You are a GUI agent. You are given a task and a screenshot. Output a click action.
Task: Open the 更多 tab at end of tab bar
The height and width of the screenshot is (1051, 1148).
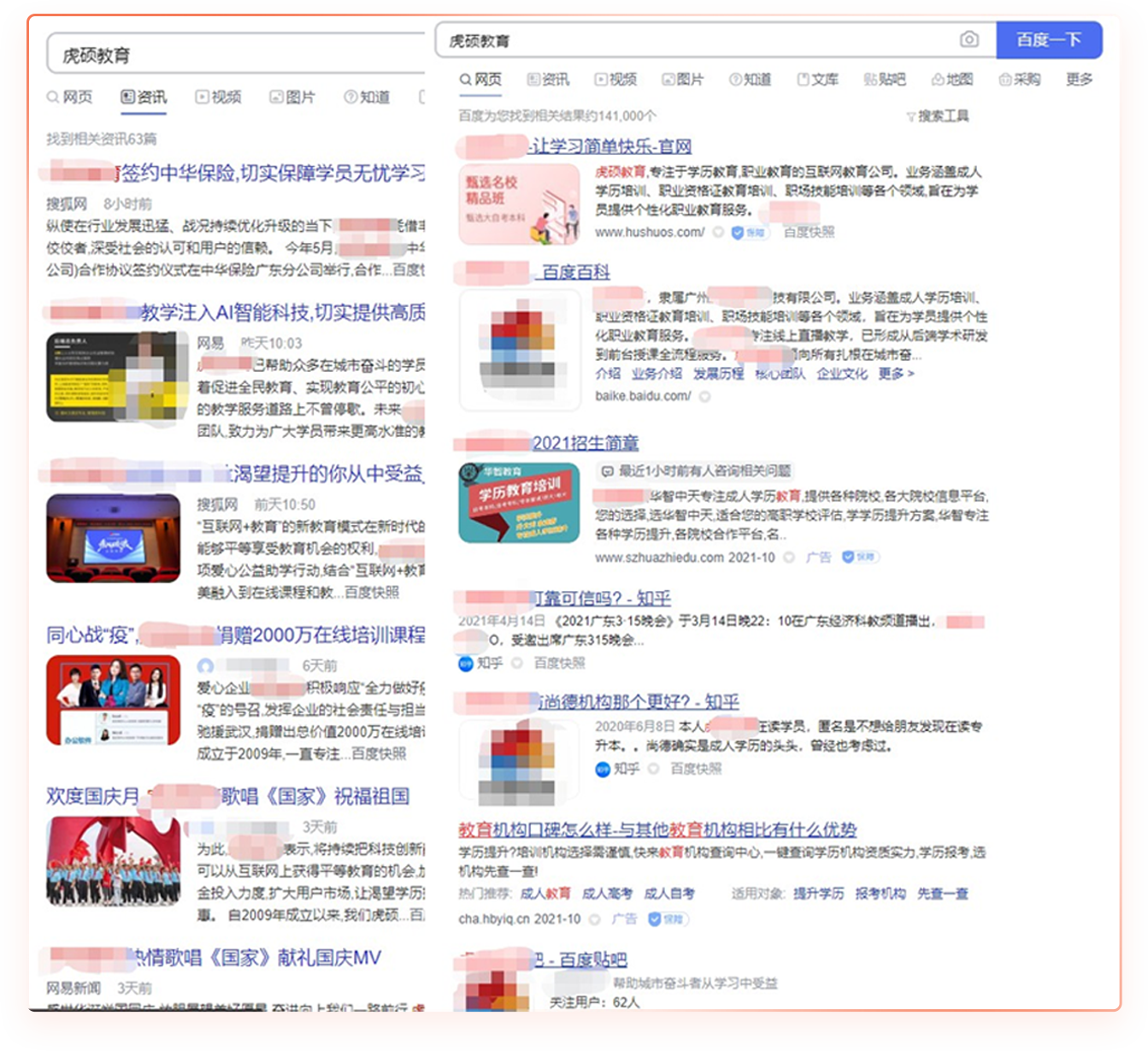(x=1079, y=79)
